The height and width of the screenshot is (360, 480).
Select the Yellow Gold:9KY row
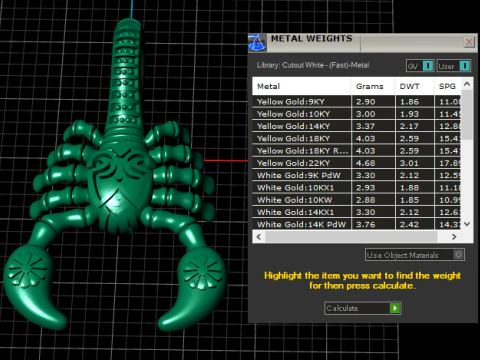tap(357, 102)
